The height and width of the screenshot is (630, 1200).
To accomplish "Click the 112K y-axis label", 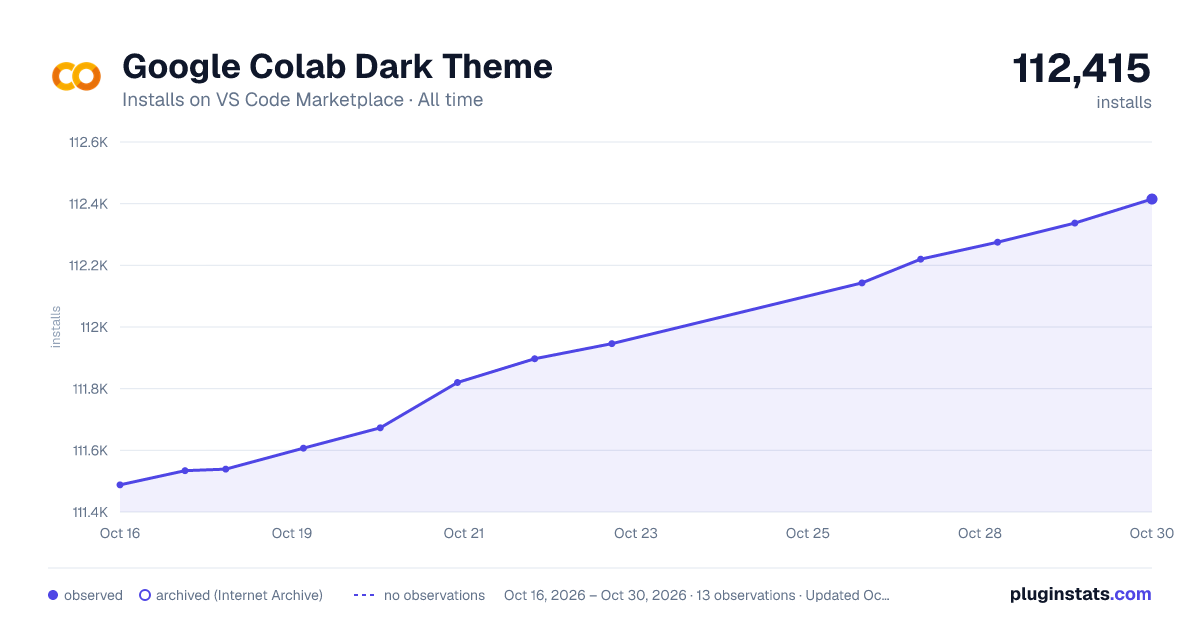I will tap(93, 327).
